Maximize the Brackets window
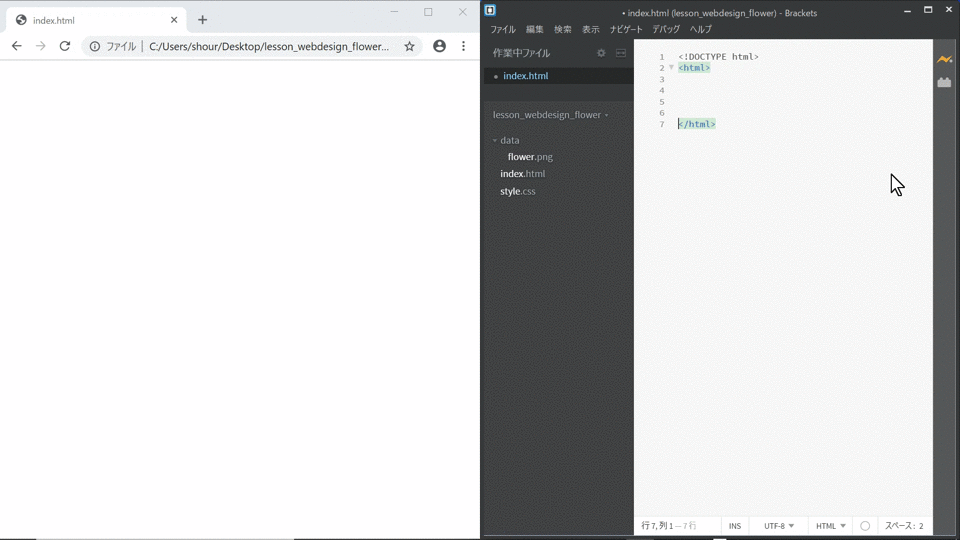 coord(928,10)
